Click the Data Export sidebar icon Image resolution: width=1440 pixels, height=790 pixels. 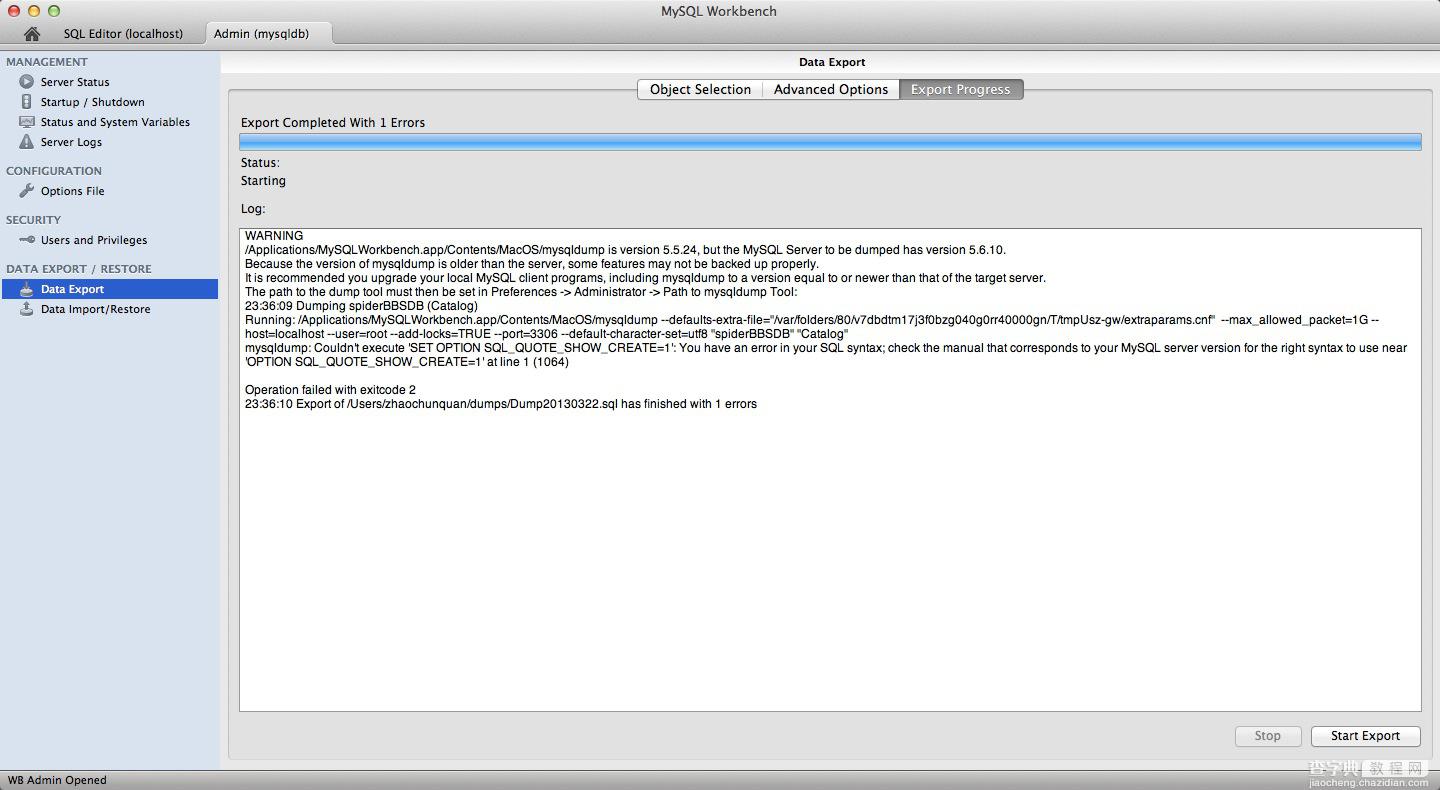pos(27,289)
